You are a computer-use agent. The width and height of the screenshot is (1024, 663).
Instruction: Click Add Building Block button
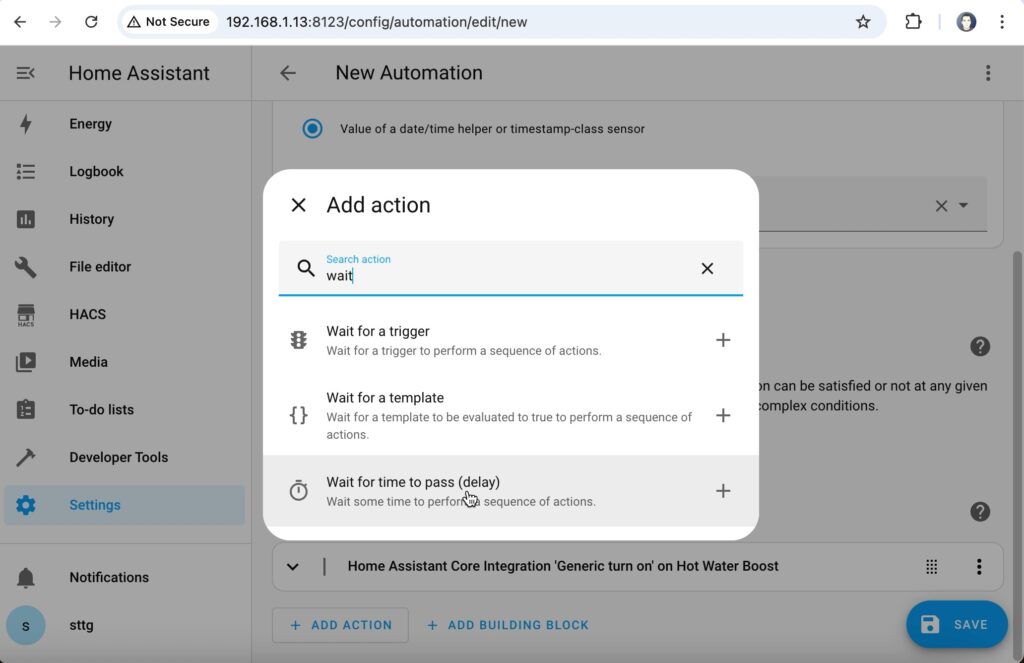click(x=508, y=625)
